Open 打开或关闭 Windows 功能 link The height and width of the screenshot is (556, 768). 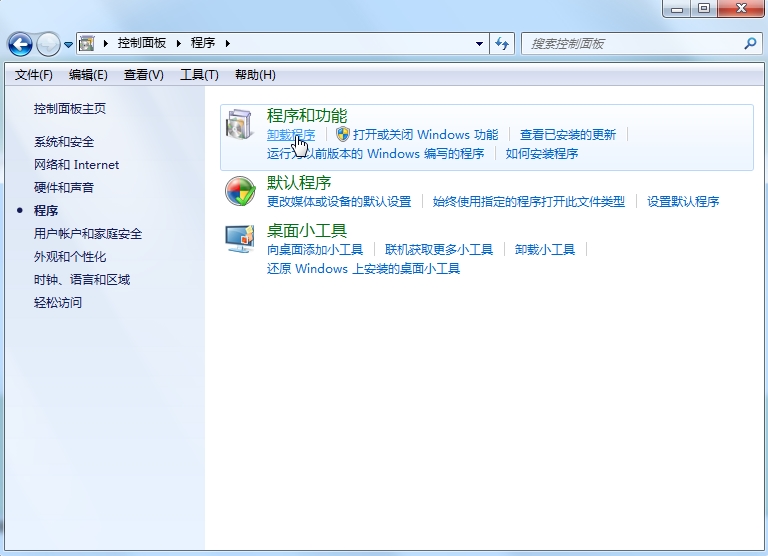pos(426,135)
